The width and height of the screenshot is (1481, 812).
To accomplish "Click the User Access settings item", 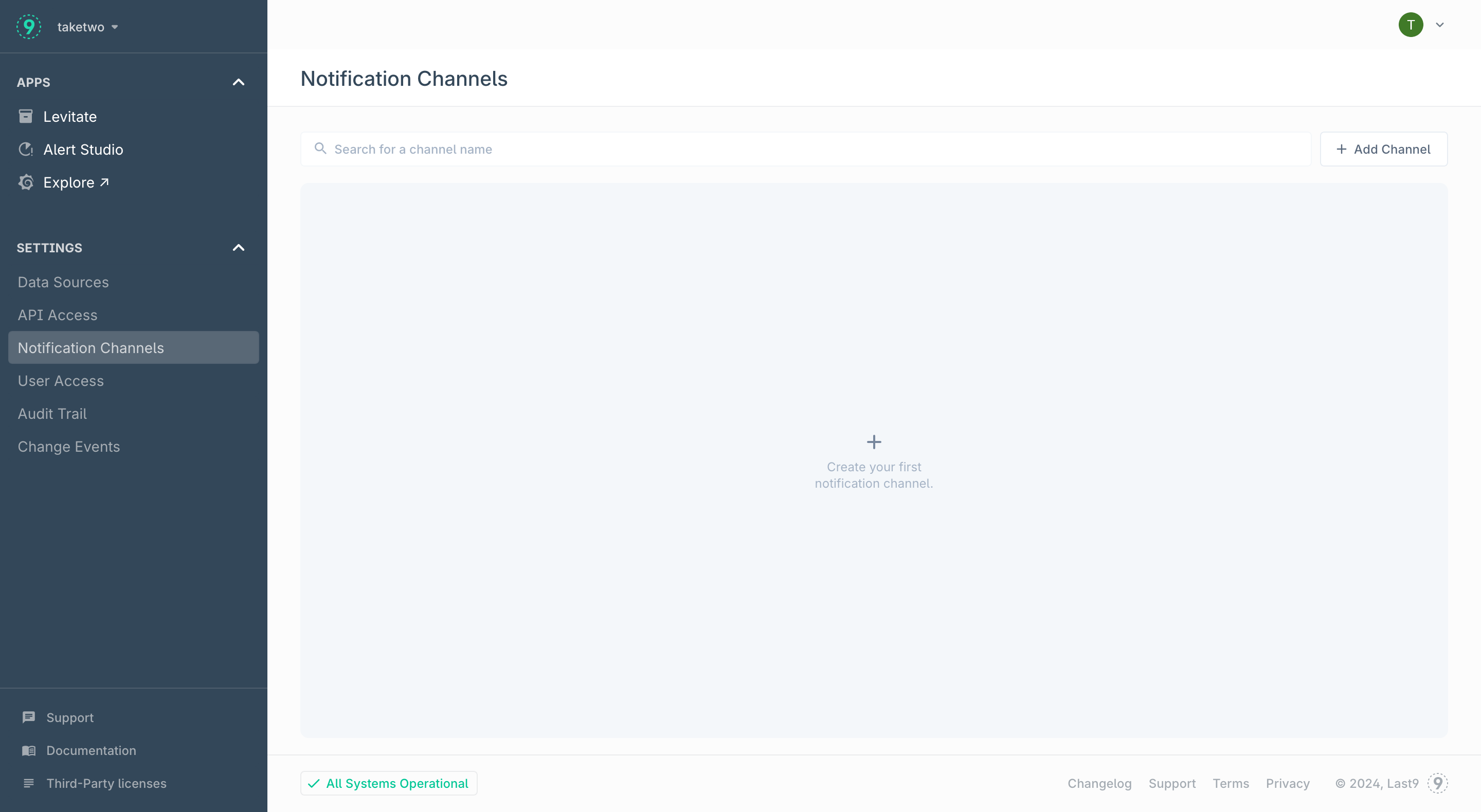I will pyautogui.click(x=61, y=380).
